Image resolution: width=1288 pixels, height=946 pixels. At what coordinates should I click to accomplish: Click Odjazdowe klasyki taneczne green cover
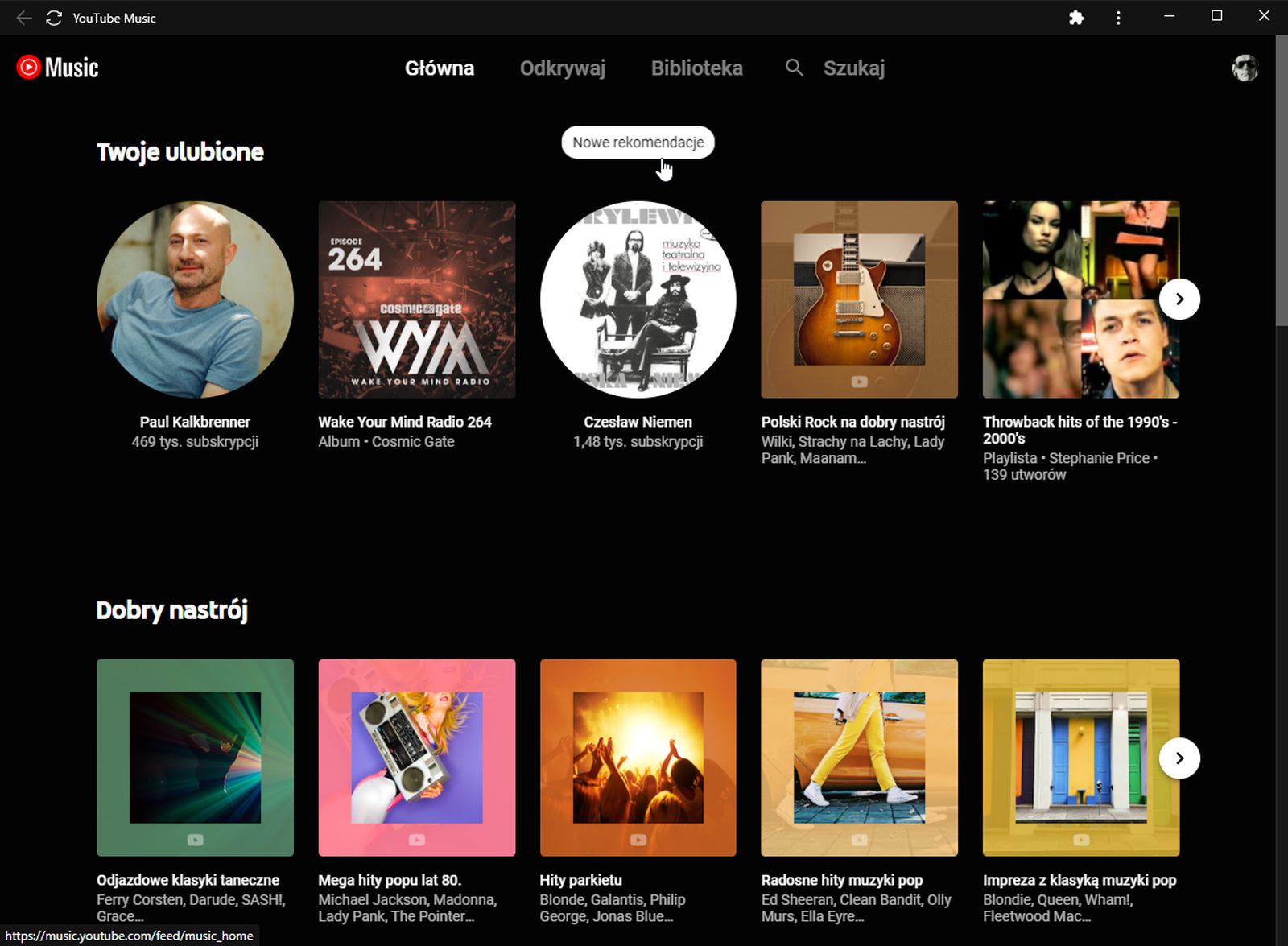pos(195,758)
